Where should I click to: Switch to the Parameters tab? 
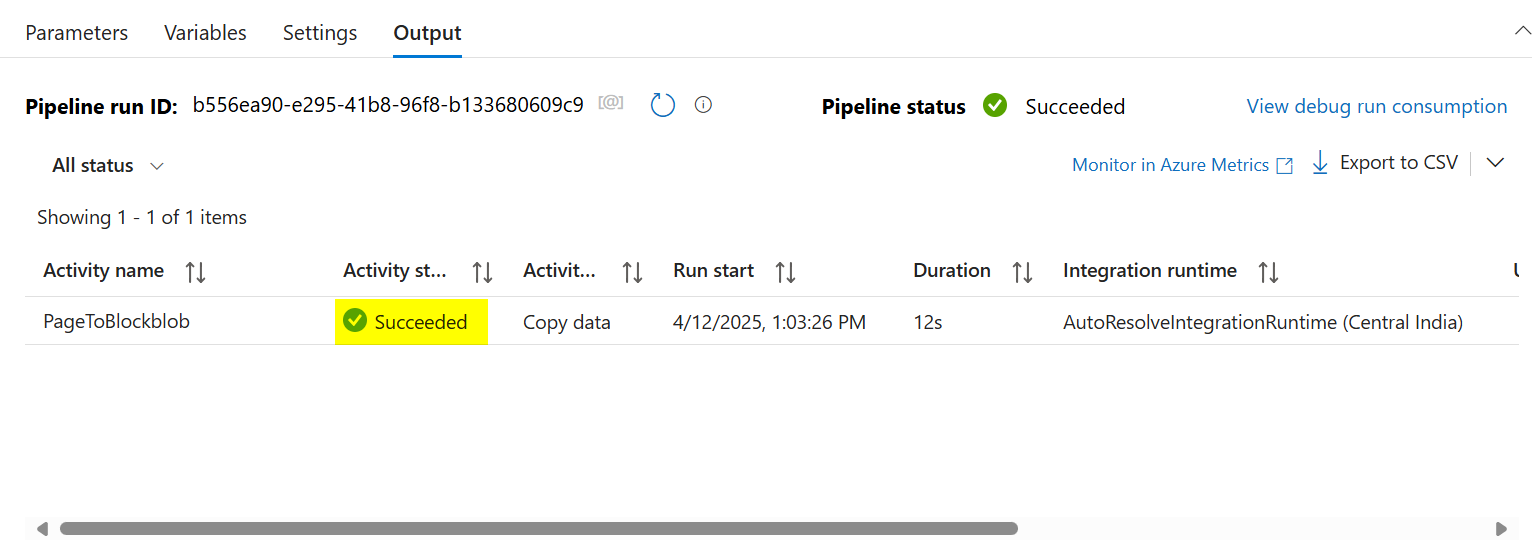click(x=77, y=33)
